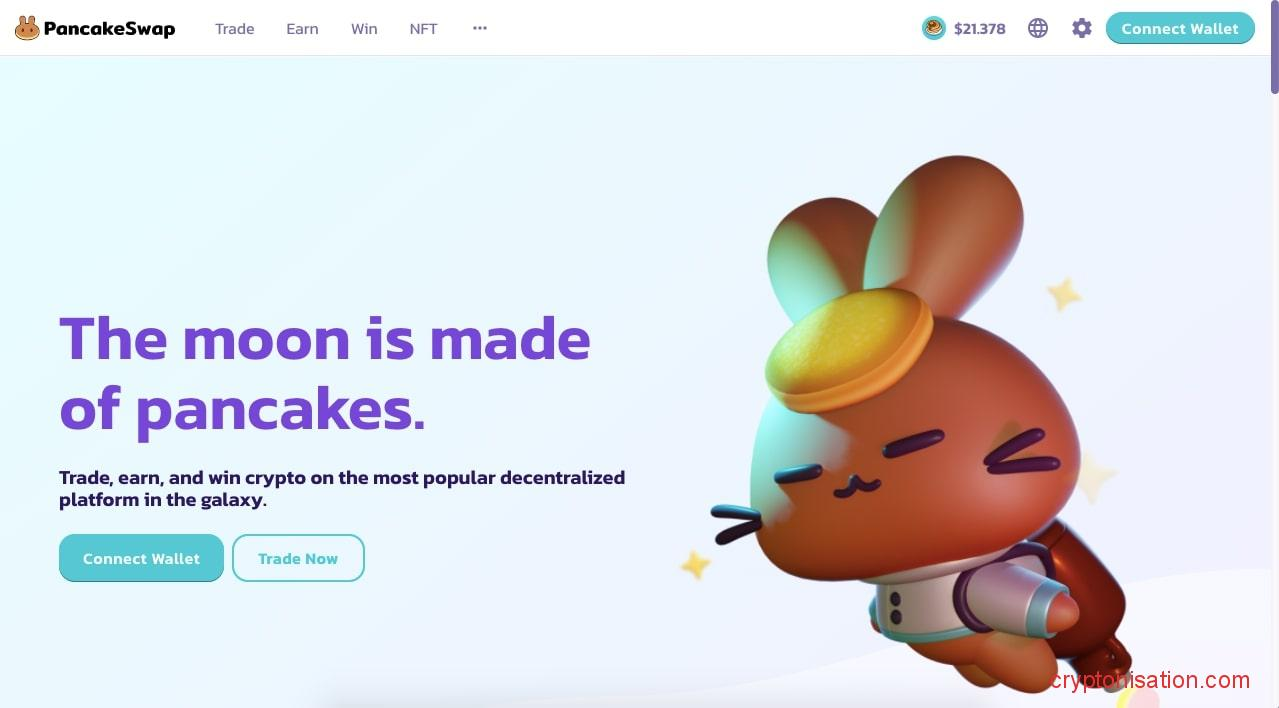The image size is (1279, 708).
Task: Expand the Trade navigation menu
Action: pyautogui.click(x=235, y=28)
